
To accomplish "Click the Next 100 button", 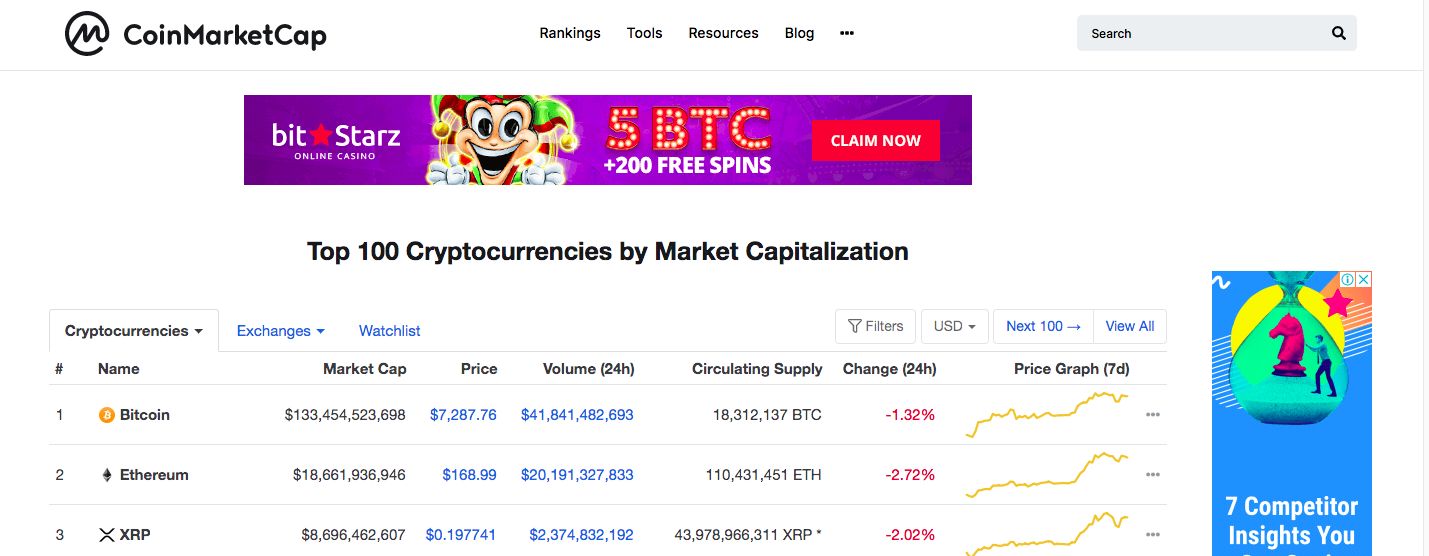I will (x=1043, y=326).
